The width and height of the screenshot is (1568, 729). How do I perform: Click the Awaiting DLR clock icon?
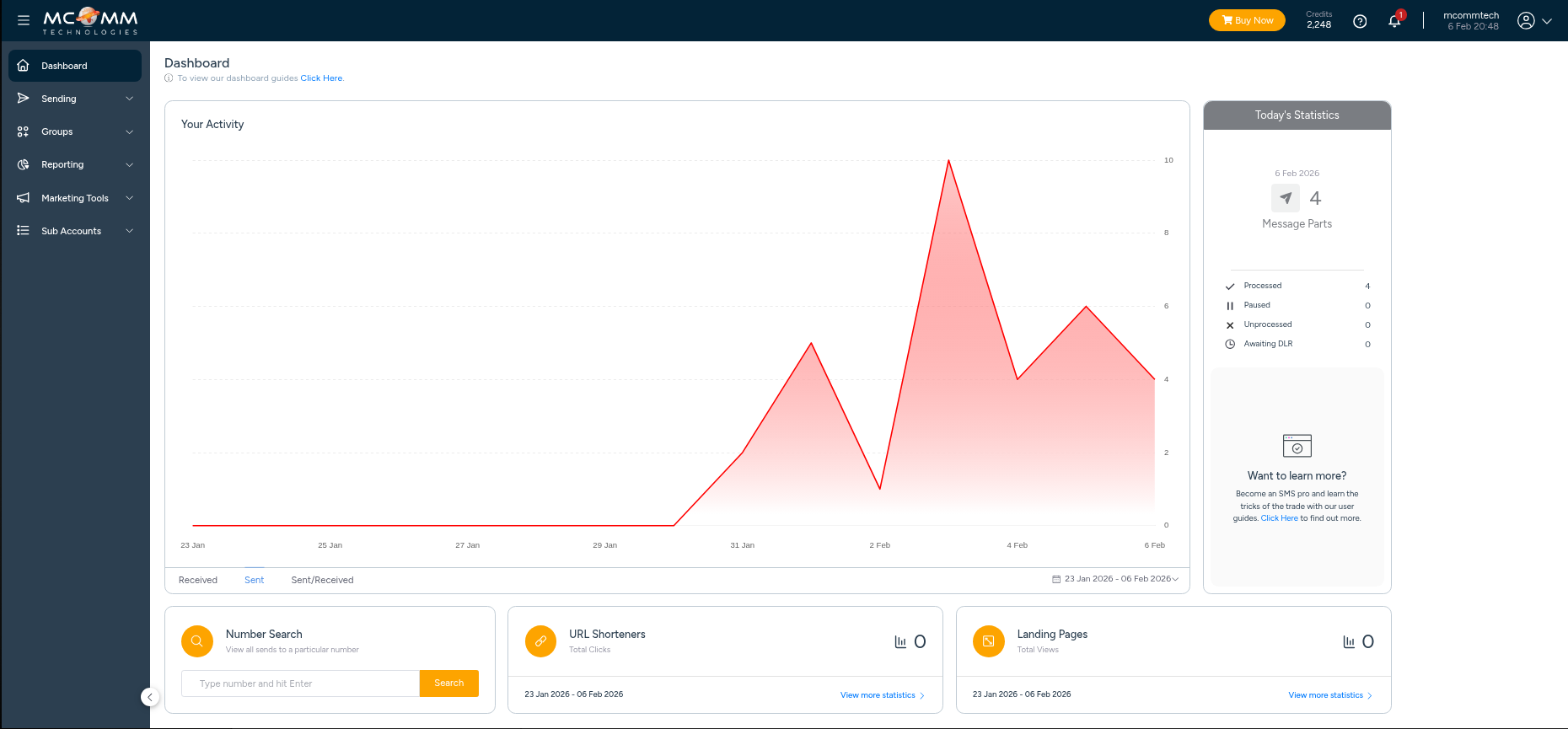pyautogui.click(x=1230, y=344)
